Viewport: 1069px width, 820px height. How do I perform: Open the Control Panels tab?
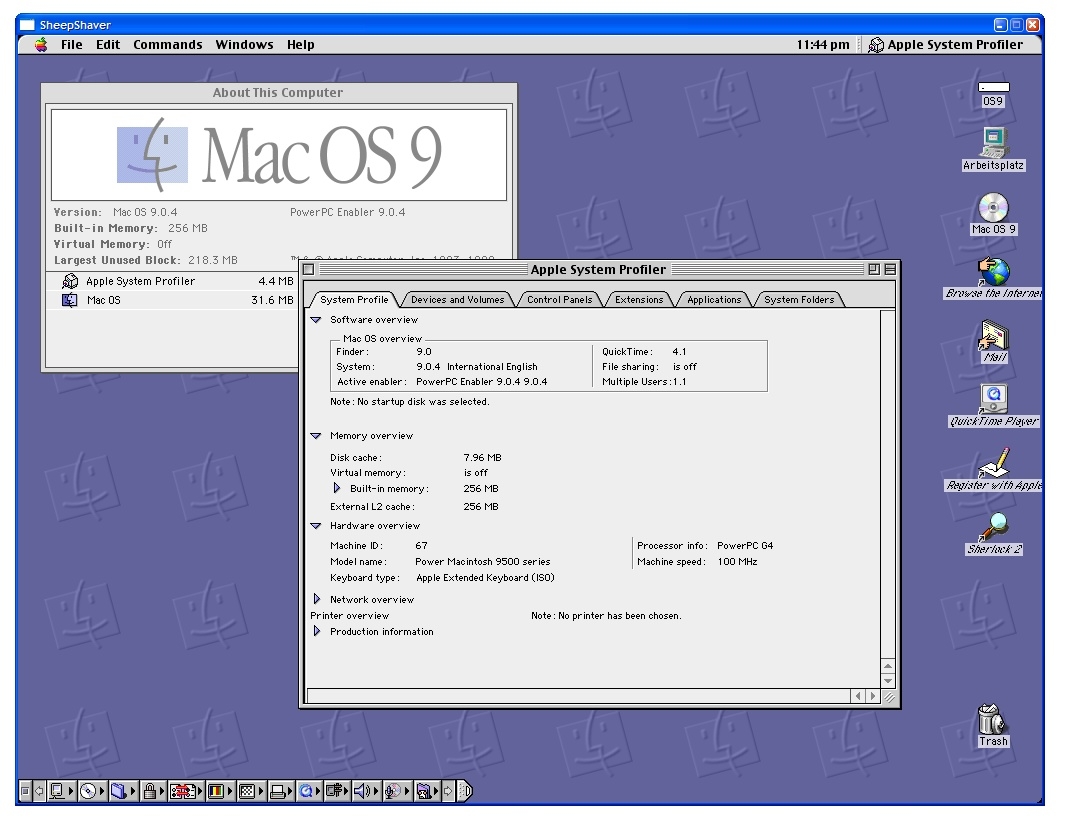coord(560,299)
